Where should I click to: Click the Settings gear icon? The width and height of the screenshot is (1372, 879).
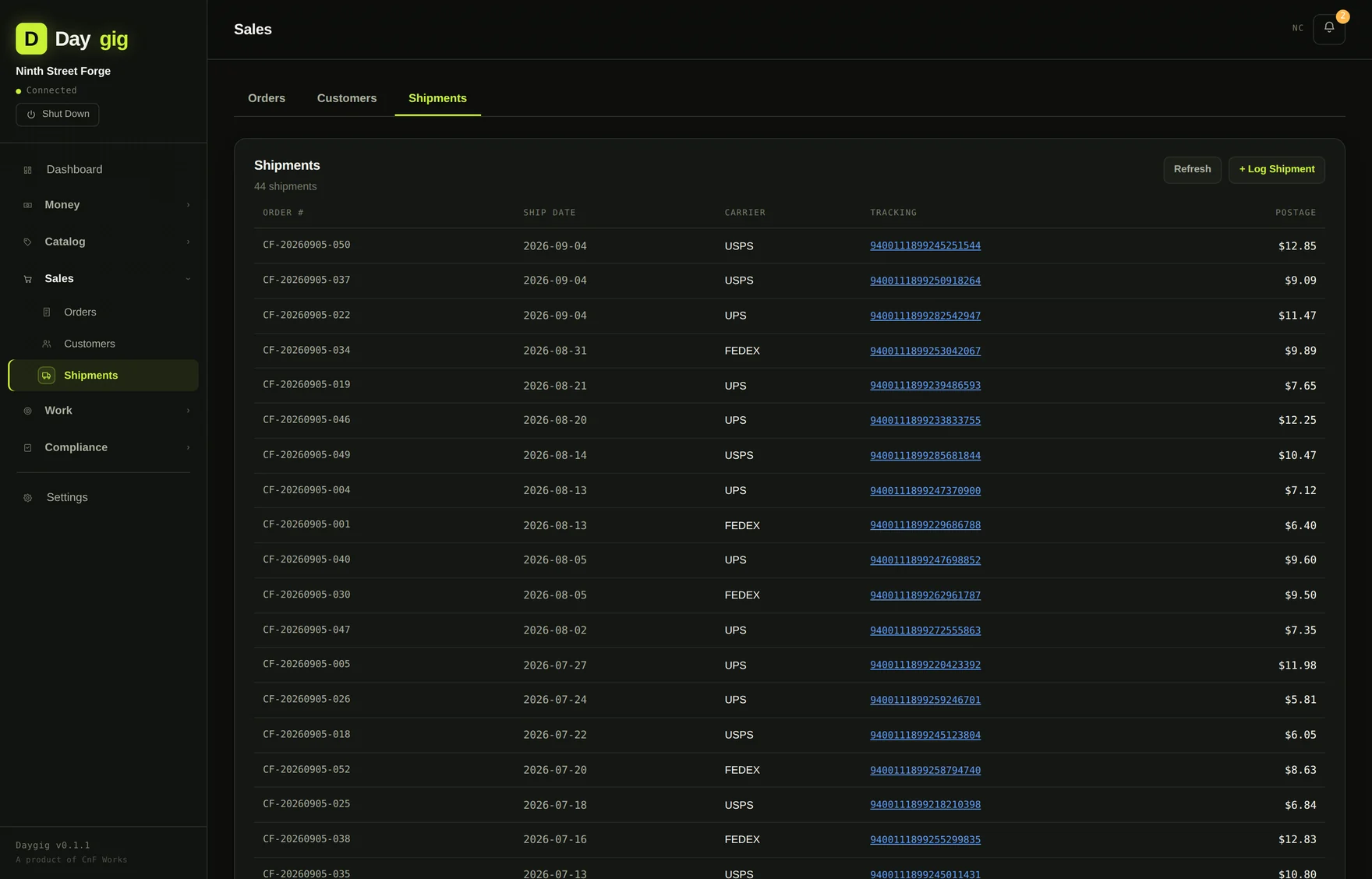(x=28, y=498)
